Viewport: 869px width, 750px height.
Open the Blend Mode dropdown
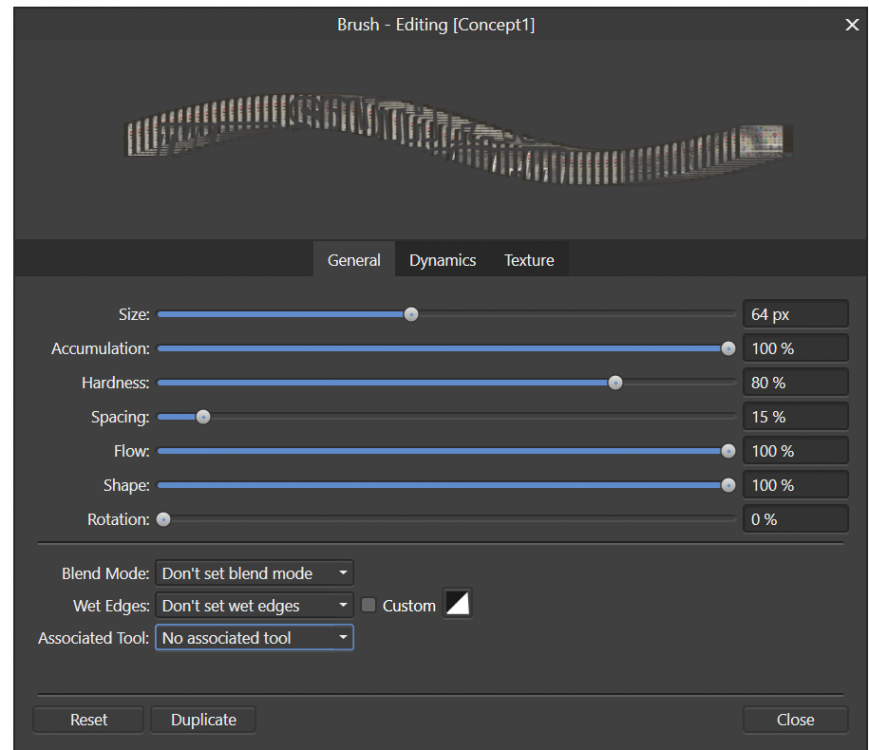pos(253,573)
